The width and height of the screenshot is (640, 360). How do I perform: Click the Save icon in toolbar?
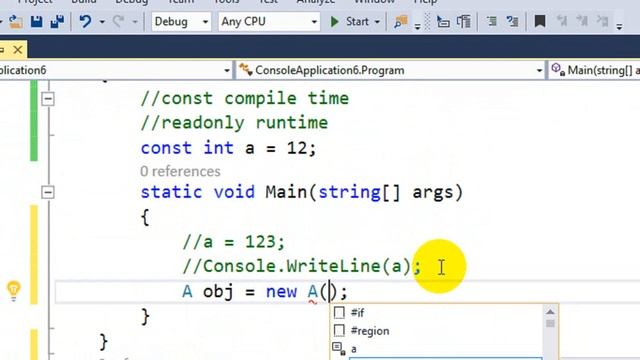37,22
